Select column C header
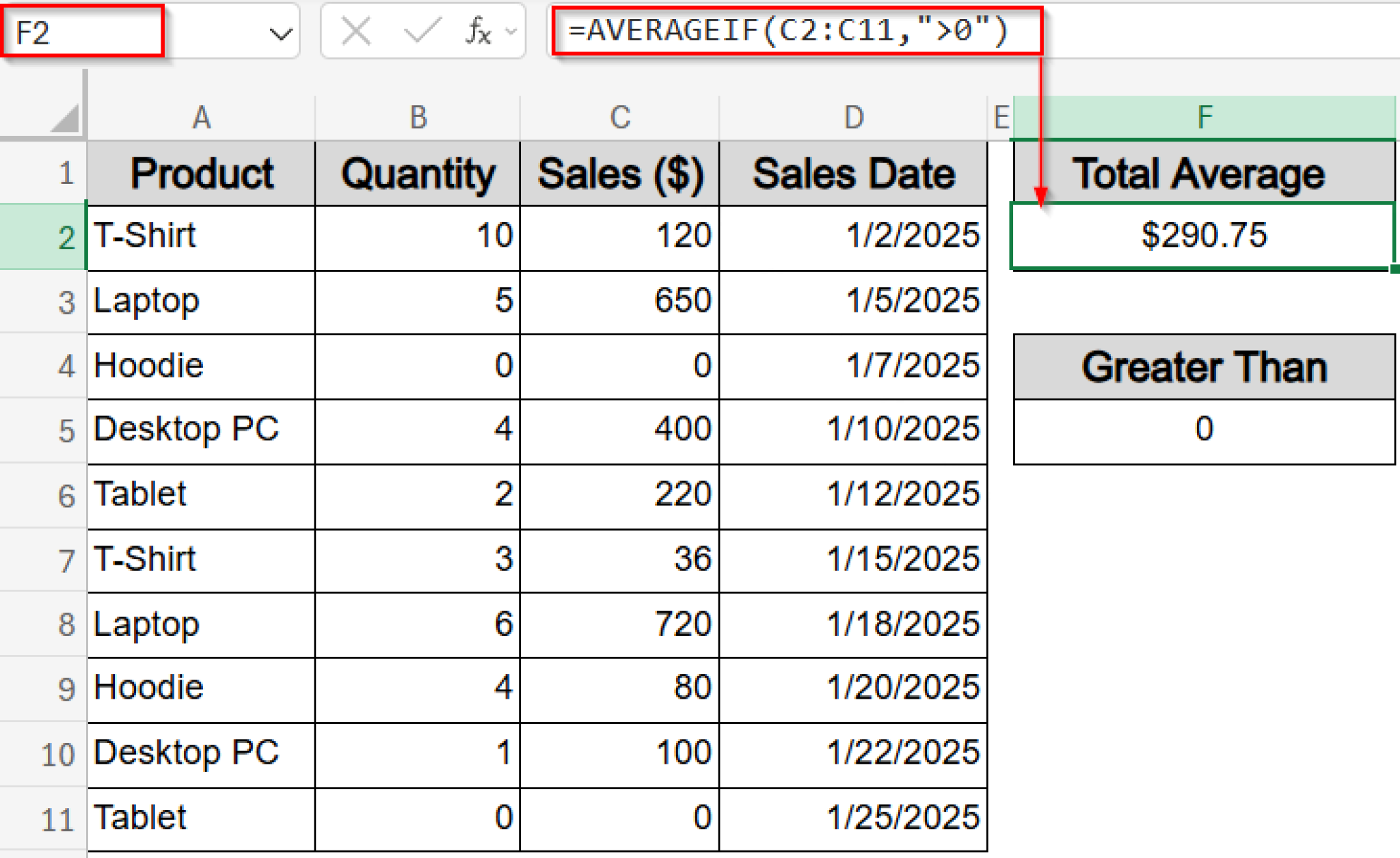Viewport: 1400px width, 858px height. coord(619,116)
